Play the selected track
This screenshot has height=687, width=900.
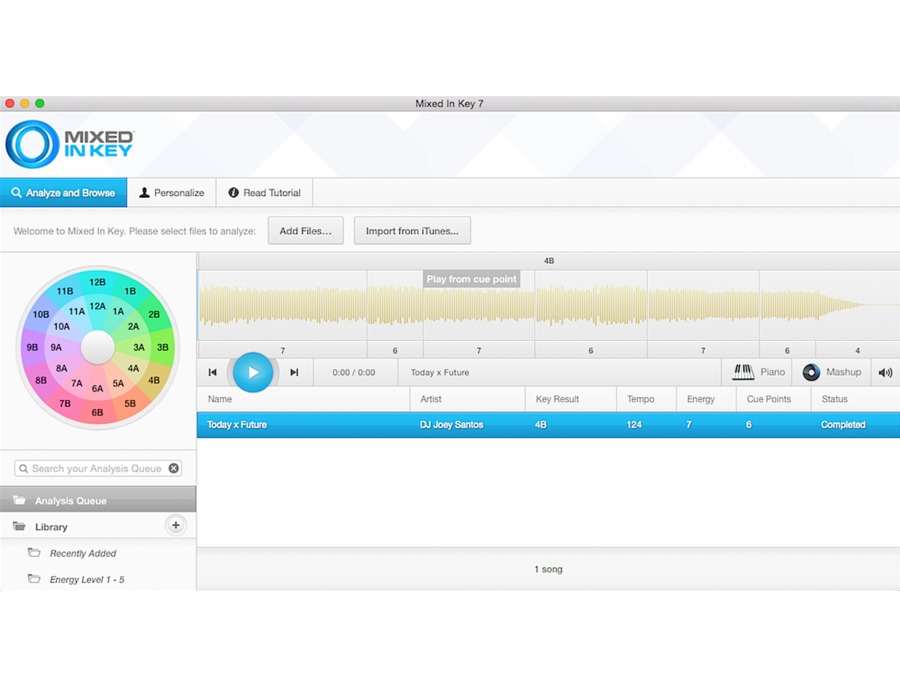point(253,372)
